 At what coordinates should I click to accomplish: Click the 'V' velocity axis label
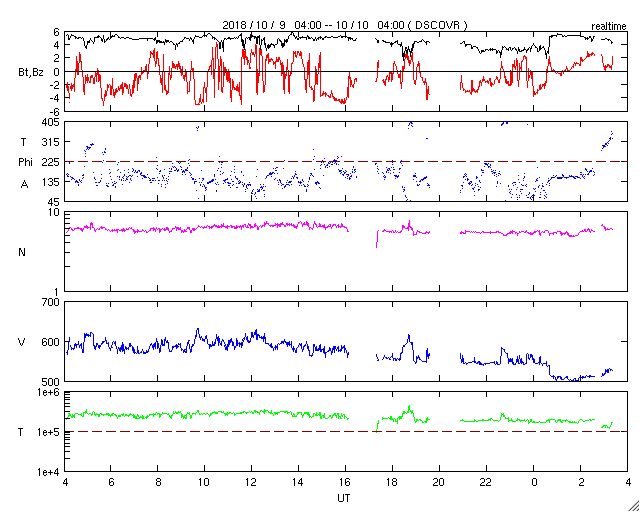(22, 342)
